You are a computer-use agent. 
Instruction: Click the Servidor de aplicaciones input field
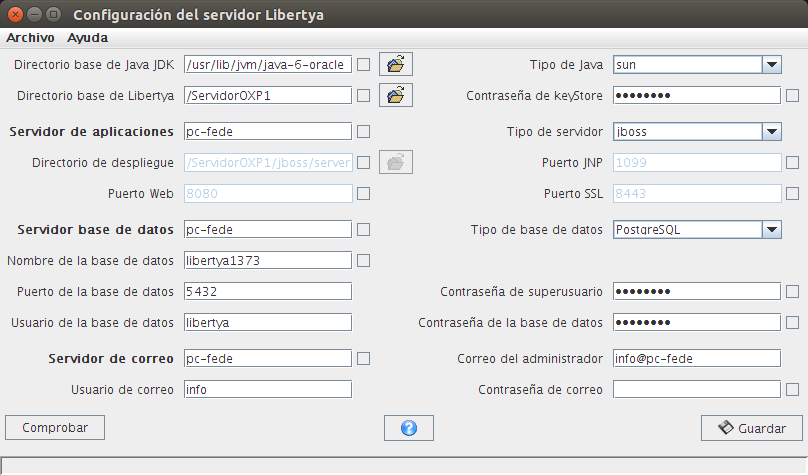tap(268, 132)
